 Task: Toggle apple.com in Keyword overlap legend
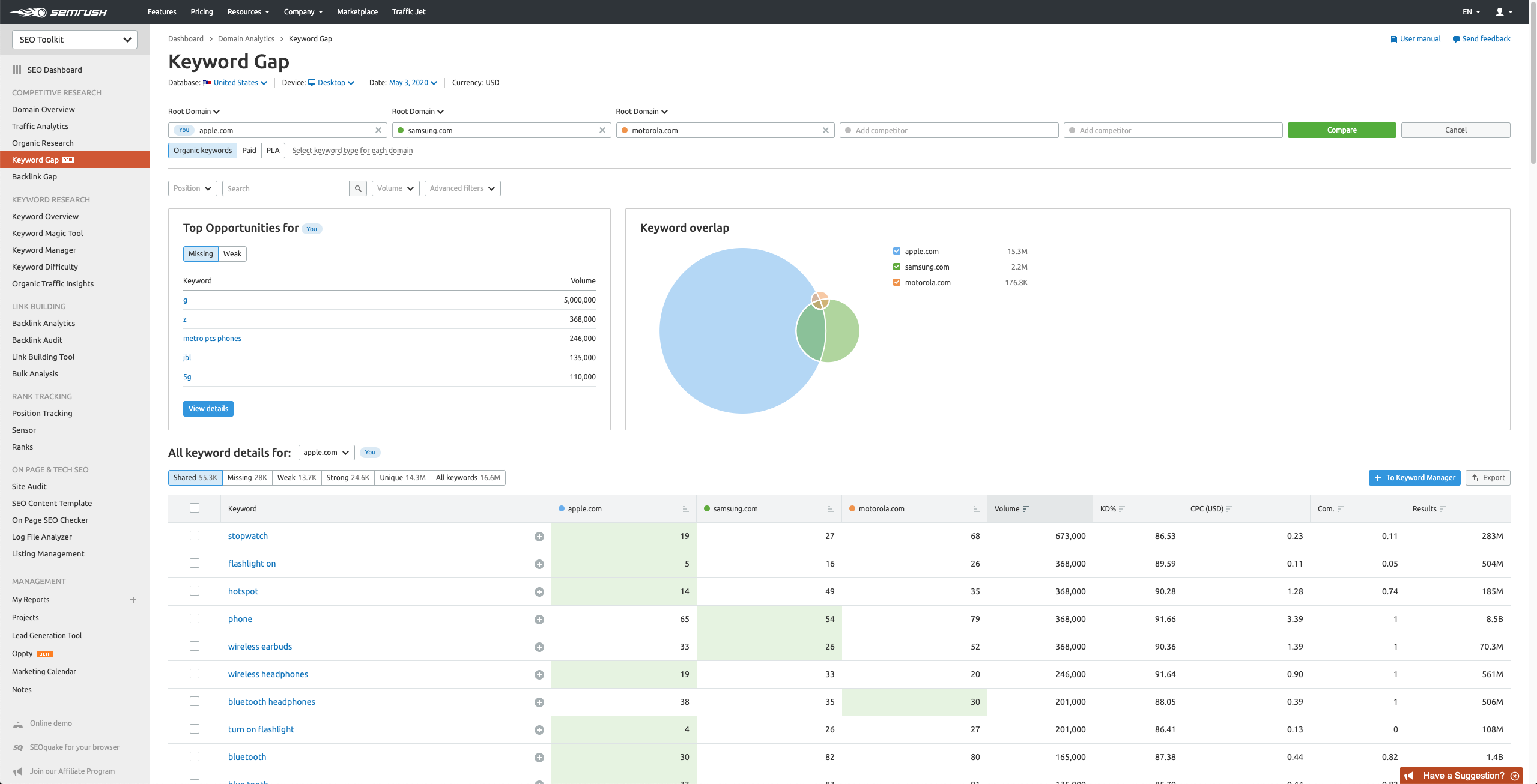(897, 251)
